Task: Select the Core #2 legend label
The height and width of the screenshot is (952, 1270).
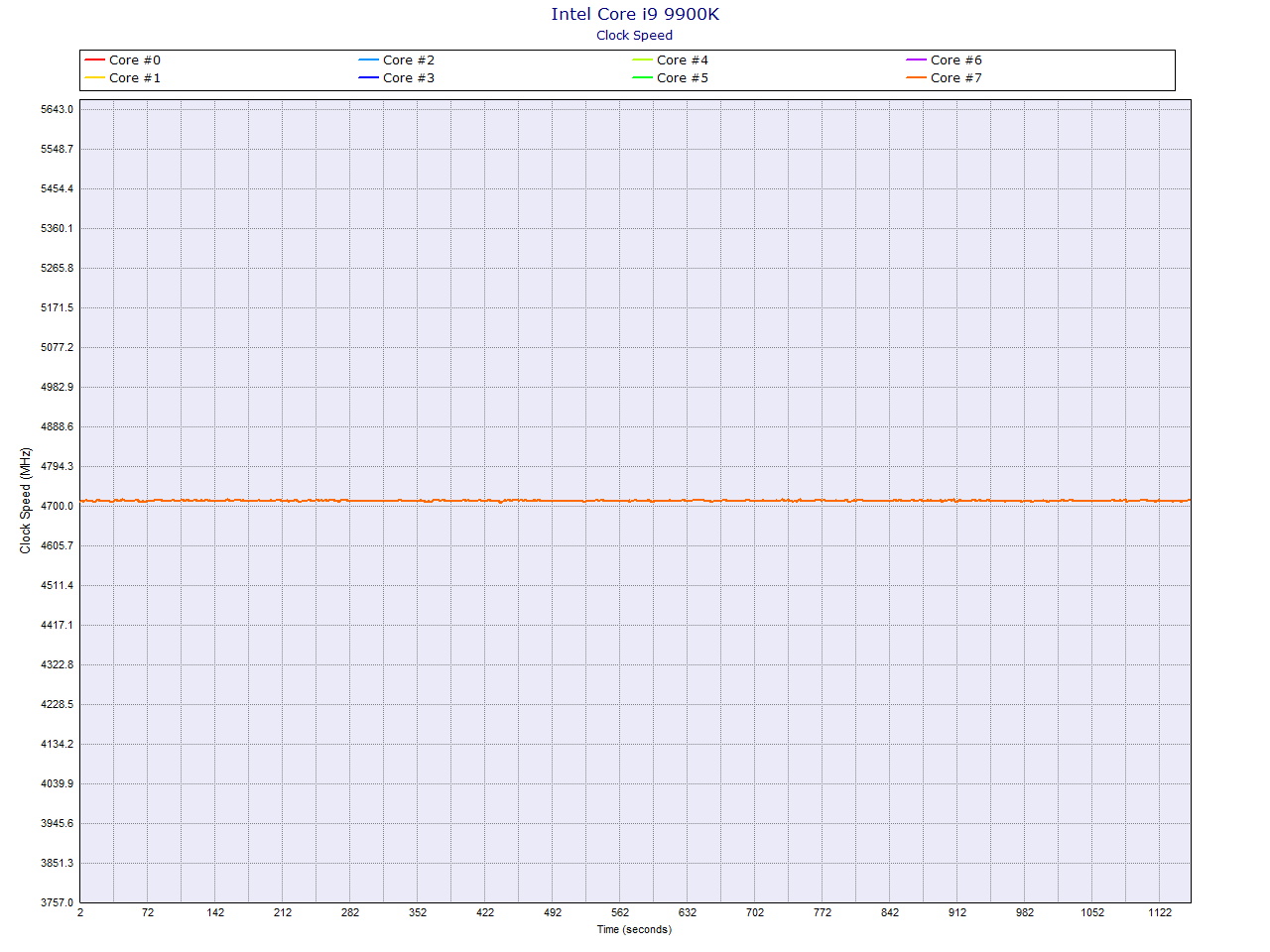Action: (x=409, y=60)
